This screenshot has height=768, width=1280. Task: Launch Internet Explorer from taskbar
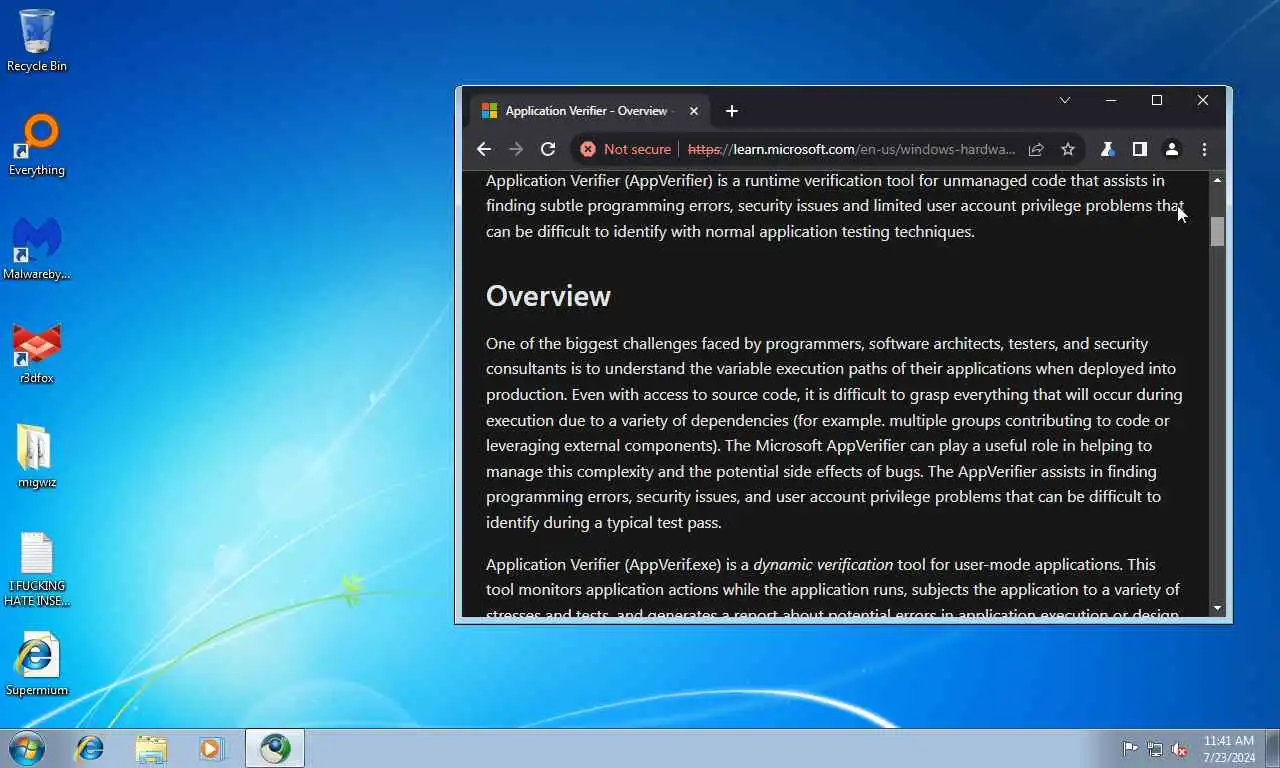90,748
